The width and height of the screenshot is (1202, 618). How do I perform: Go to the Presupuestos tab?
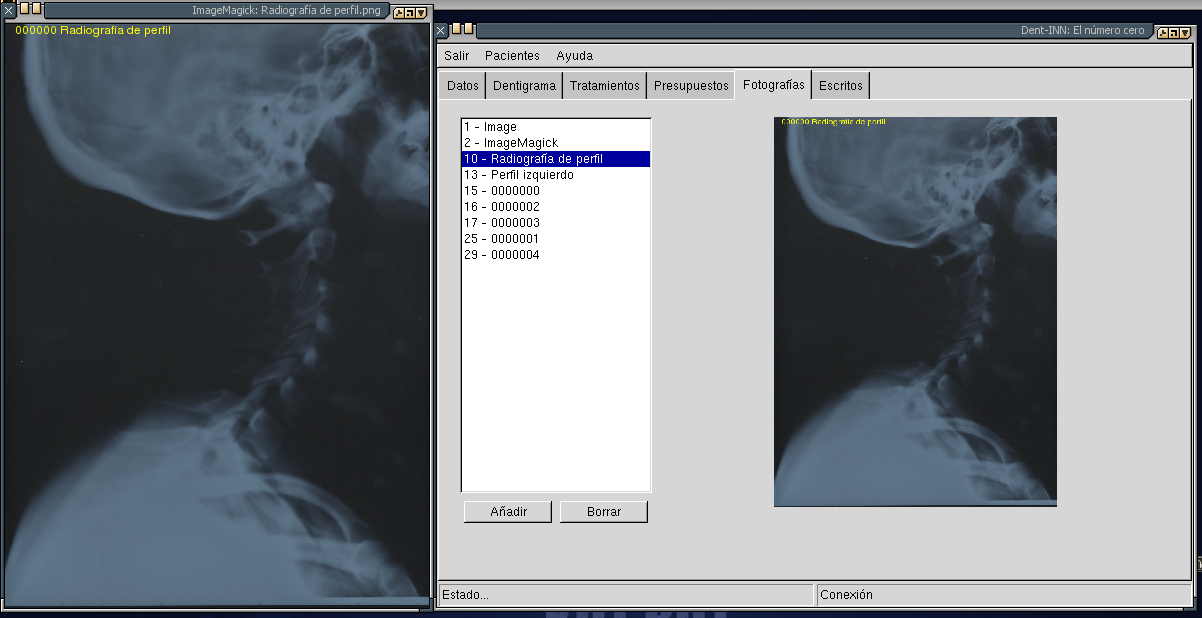(x=691, y=86)
